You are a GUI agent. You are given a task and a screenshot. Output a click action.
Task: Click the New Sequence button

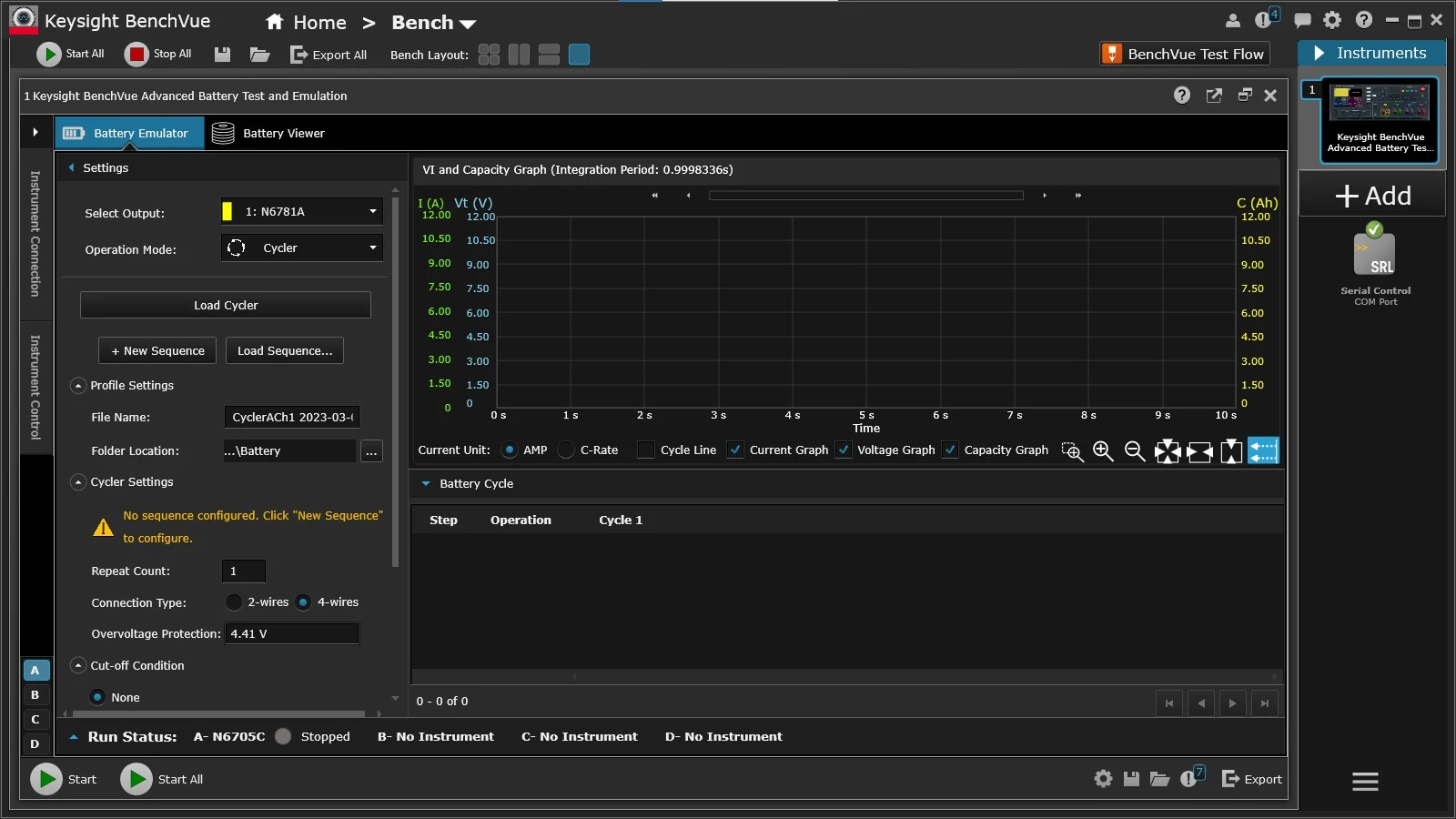pyautogui.click(x=157, y=350)
